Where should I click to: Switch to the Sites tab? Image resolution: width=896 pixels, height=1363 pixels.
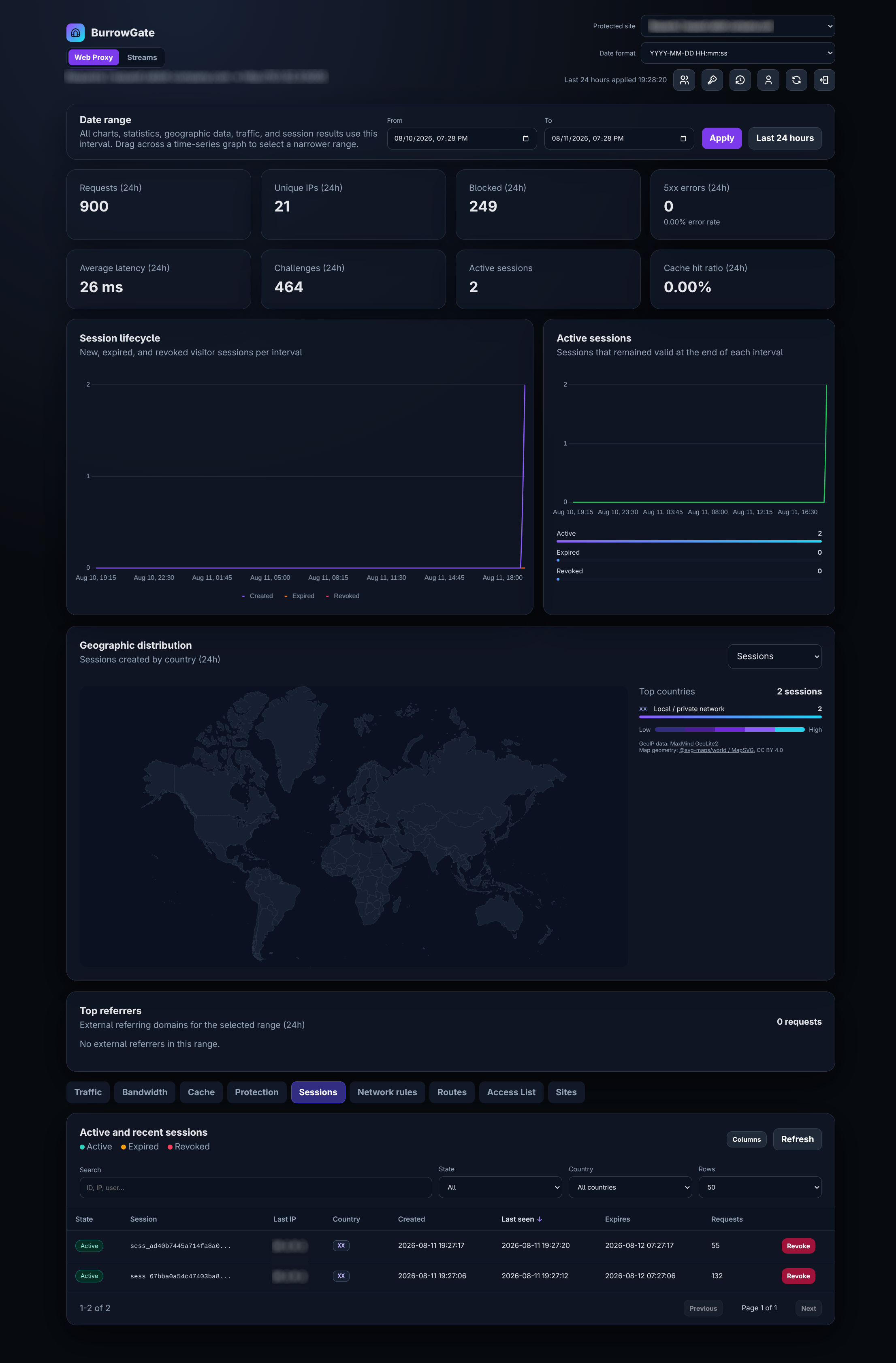(566, 1092)
